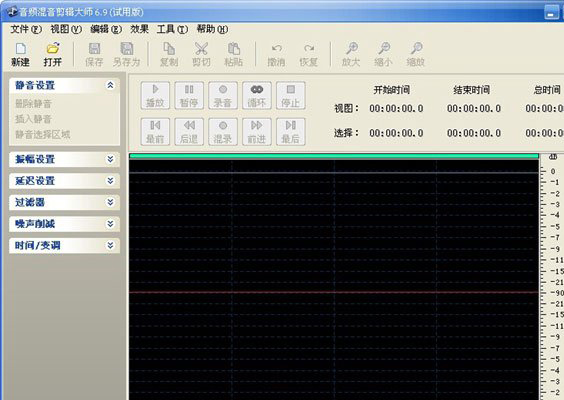Expand the 振幅设置 panel
This screenshot has height=400, width=564.
point(64,159)
